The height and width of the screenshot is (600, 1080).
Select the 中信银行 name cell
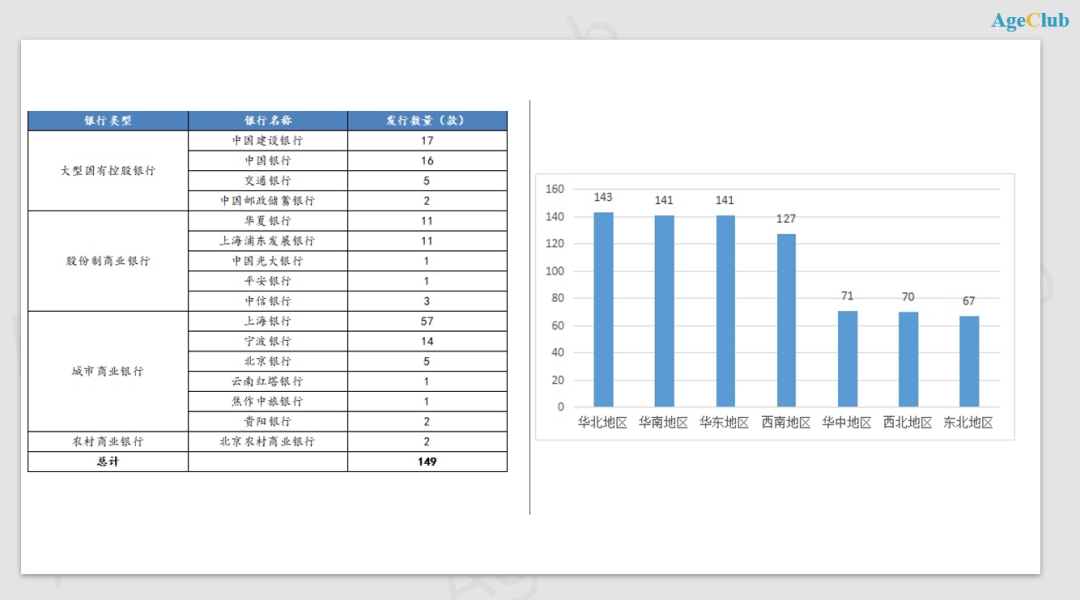click(x=268, y=300)
